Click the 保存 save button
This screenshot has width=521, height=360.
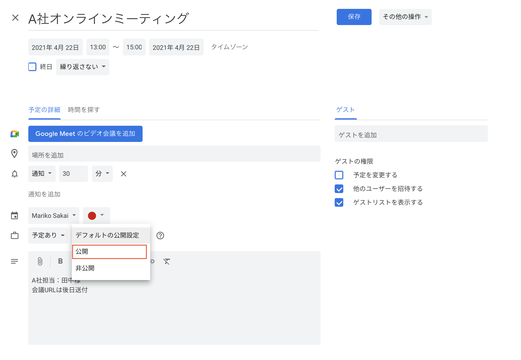point(354,17)
